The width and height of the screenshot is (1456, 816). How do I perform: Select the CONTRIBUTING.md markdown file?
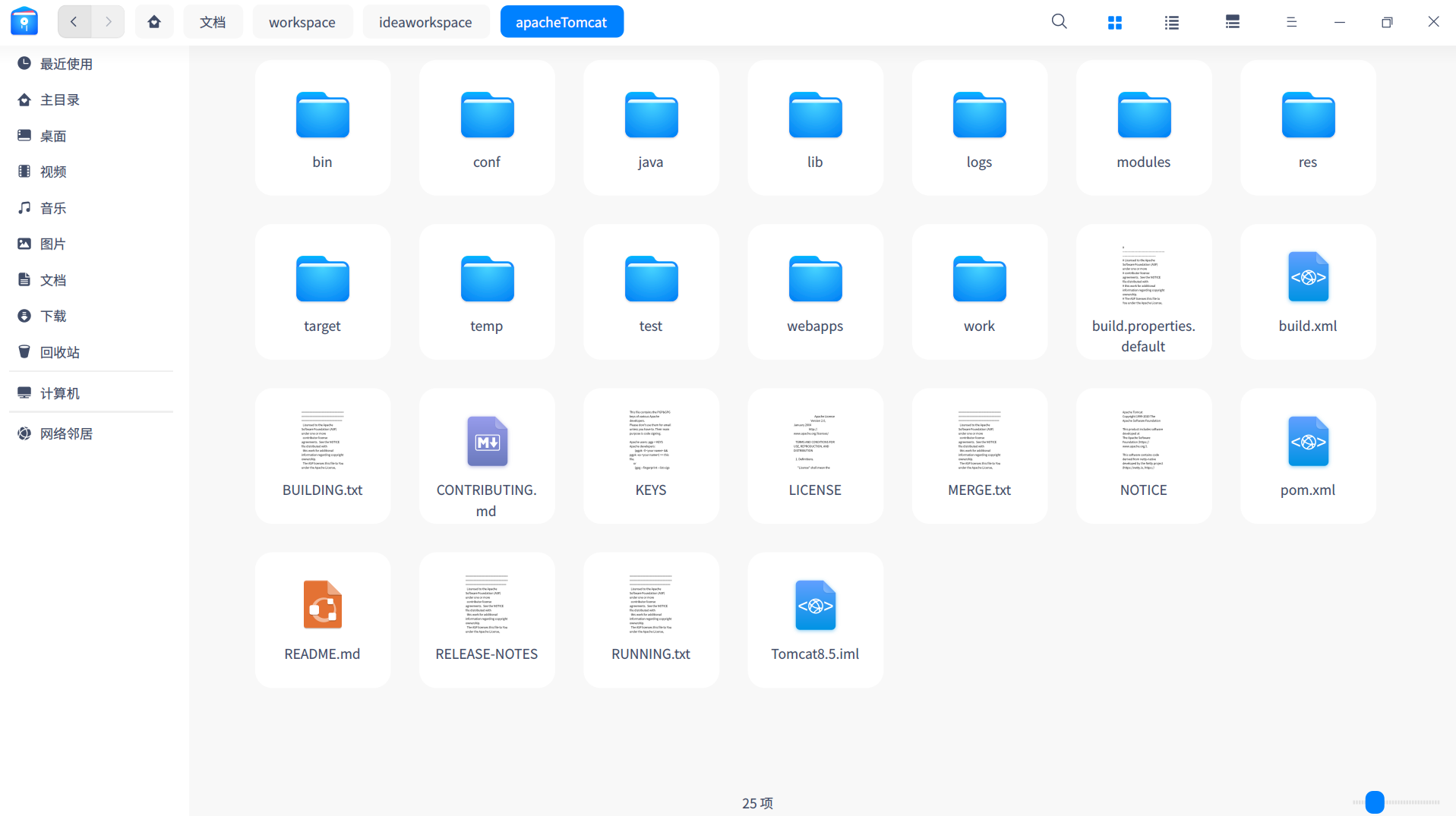[x=487, y=455]
